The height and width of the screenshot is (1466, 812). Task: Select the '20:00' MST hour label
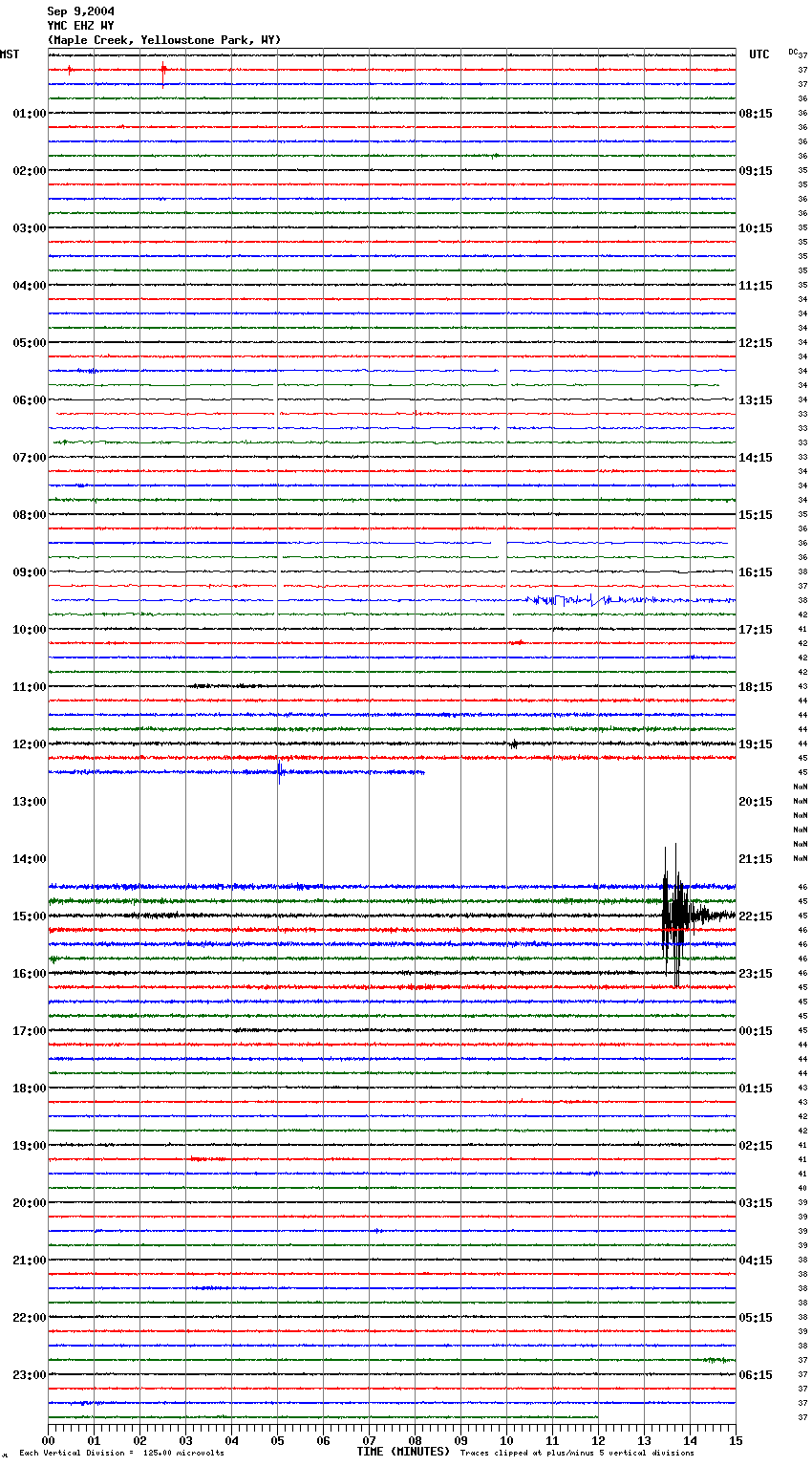tap(30, 1203)
